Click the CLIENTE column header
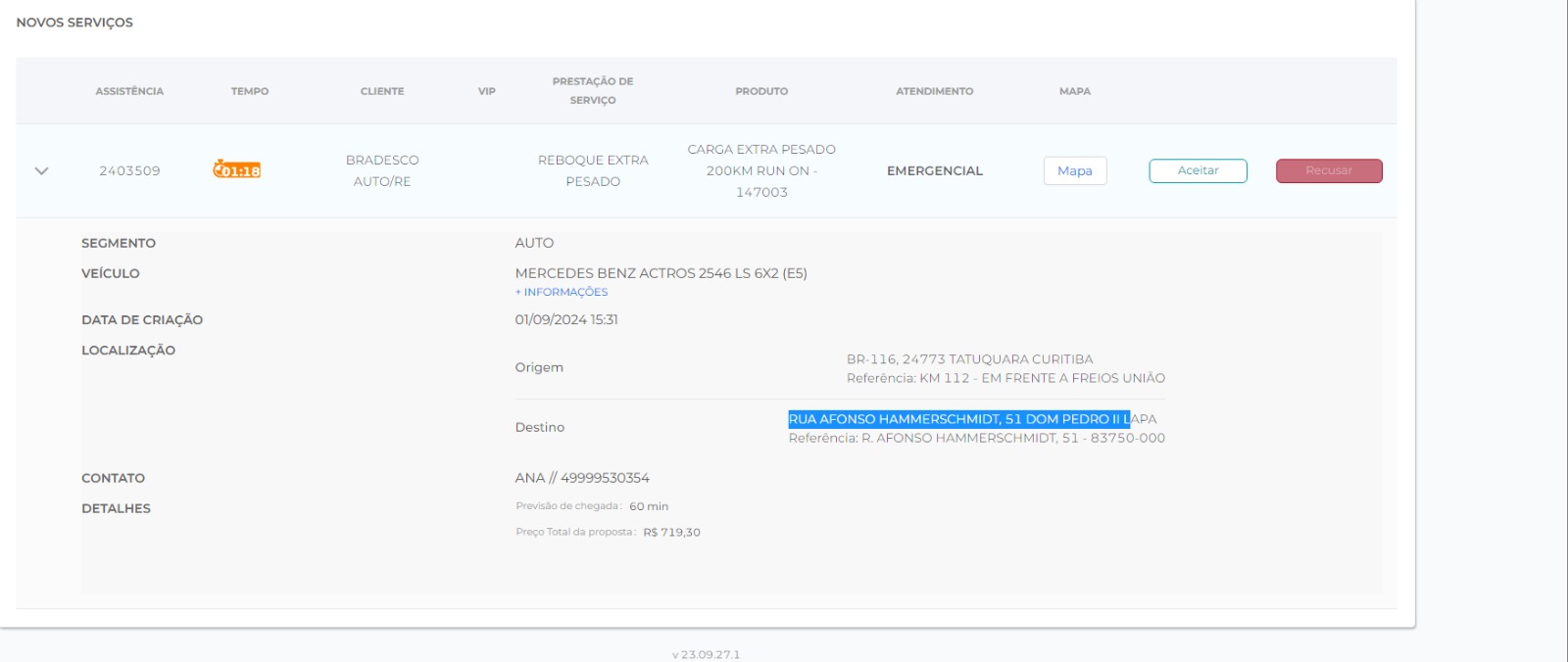 382,91
